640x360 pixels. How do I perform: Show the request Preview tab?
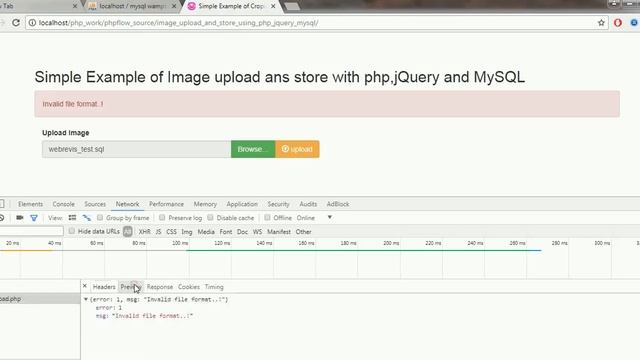pyautogui.click(x=130, y=287)
